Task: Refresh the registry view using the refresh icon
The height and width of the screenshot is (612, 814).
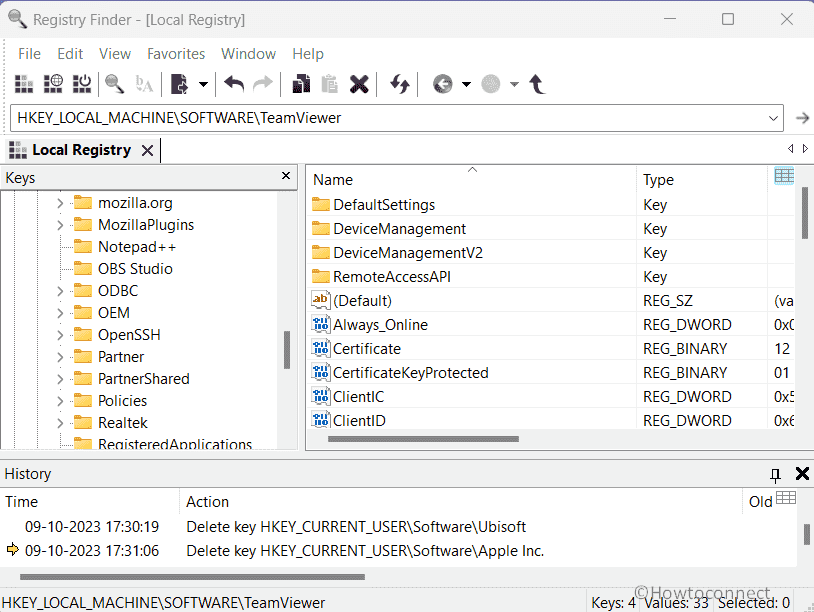Action: [x=399, y=84]
